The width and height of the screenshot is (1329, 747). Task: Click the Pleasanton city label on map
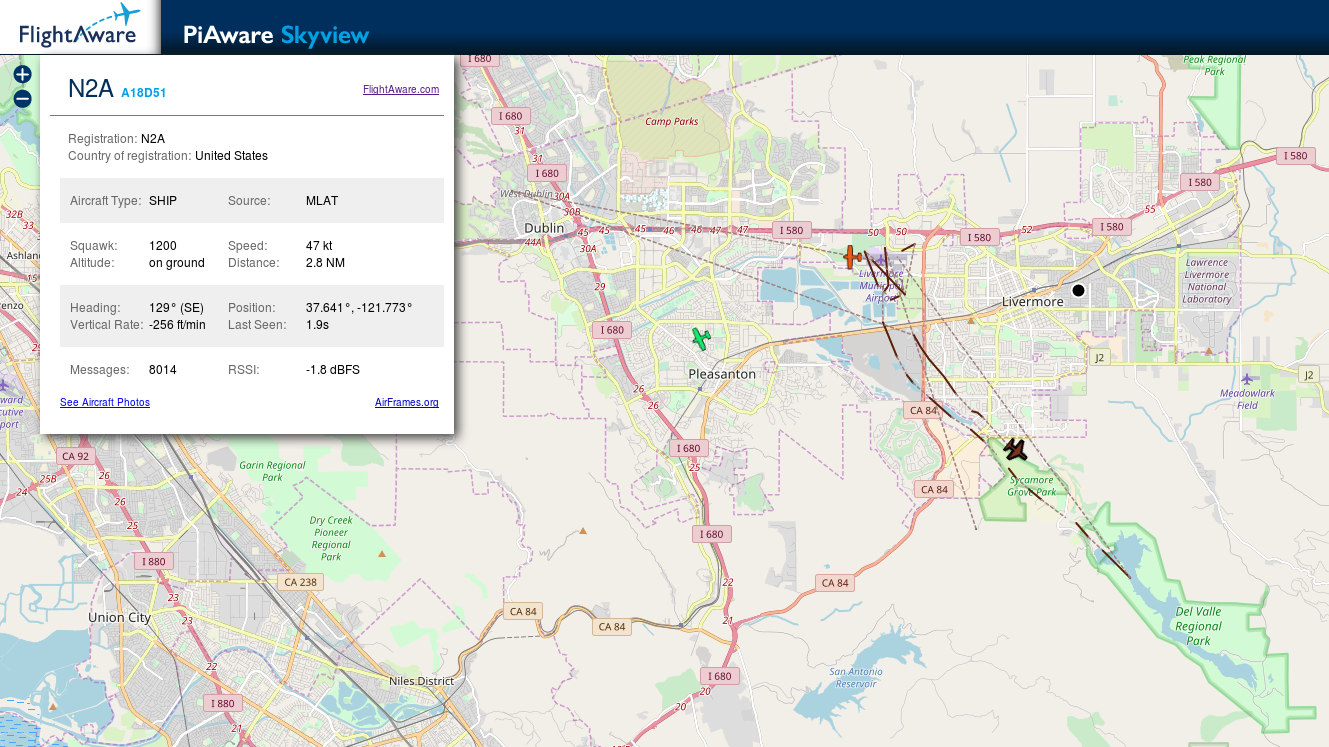point(722,373)
